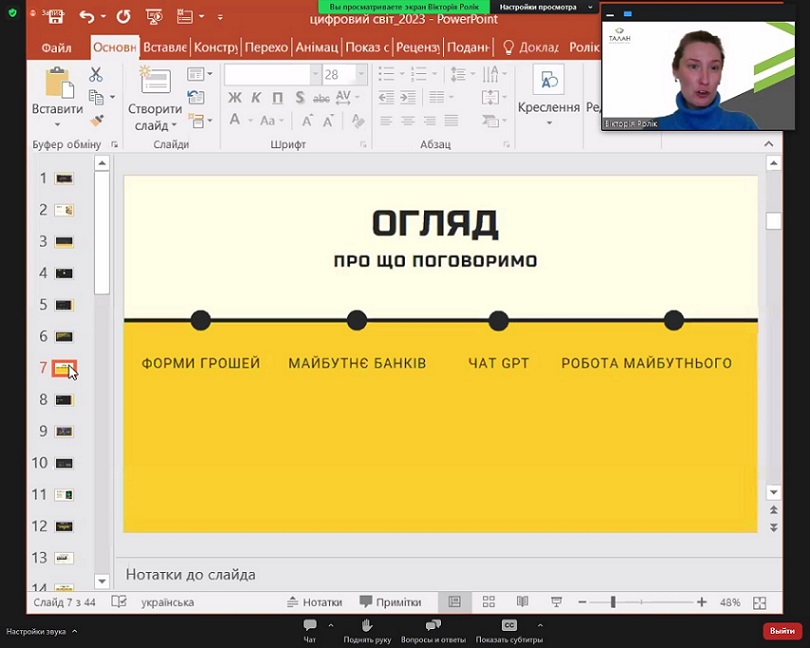Fit slide to current window icon
The width and height of the screenshot is (810, 648).
tap(759, 603)
